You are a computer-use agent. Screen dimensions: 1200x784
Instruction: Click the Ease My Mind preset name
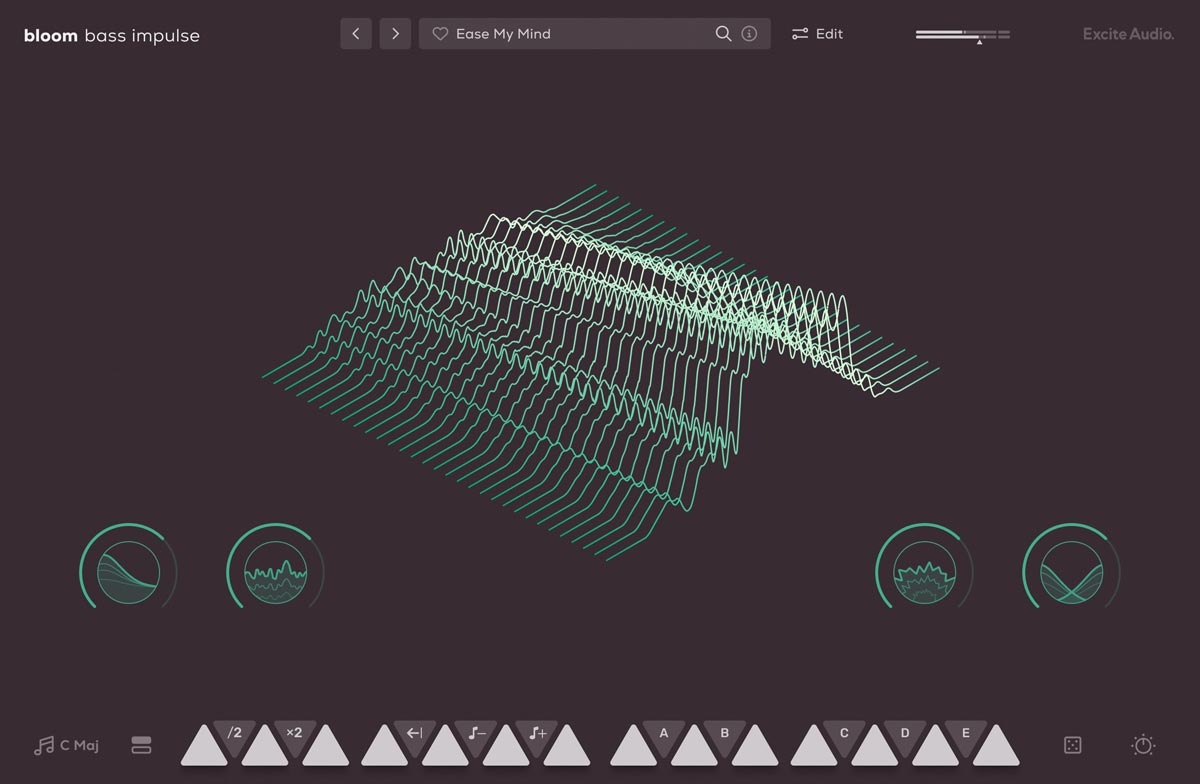click(x=504, y=33)
